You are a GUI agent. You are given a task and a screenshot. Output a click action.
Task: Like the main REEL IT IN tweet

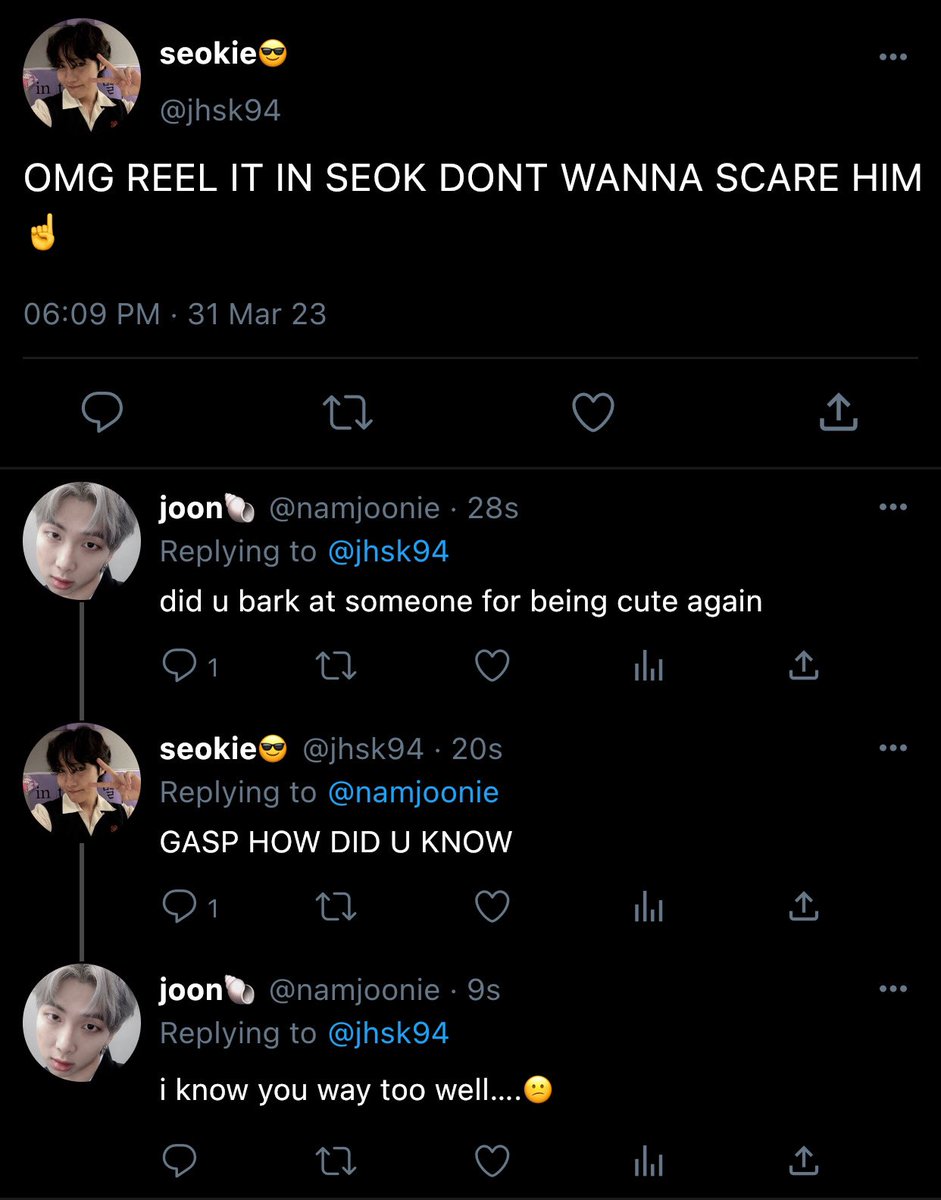coord(593,412)
